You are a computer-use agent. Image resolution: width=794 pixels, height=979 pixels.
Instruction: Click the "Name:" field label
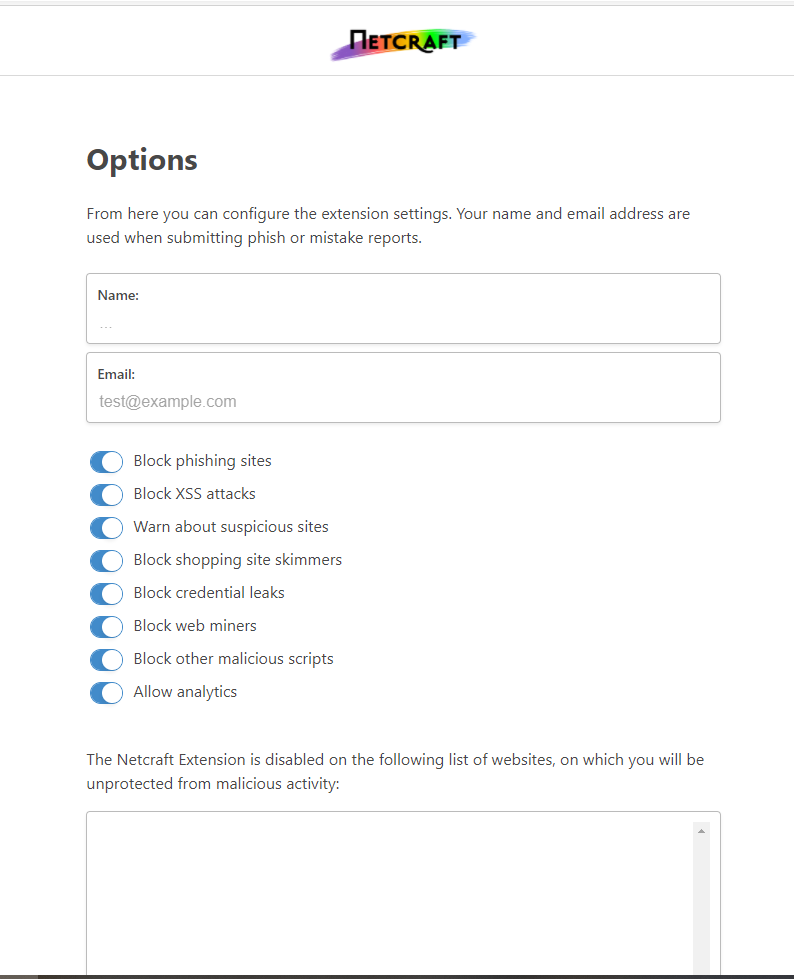(118, 296)
